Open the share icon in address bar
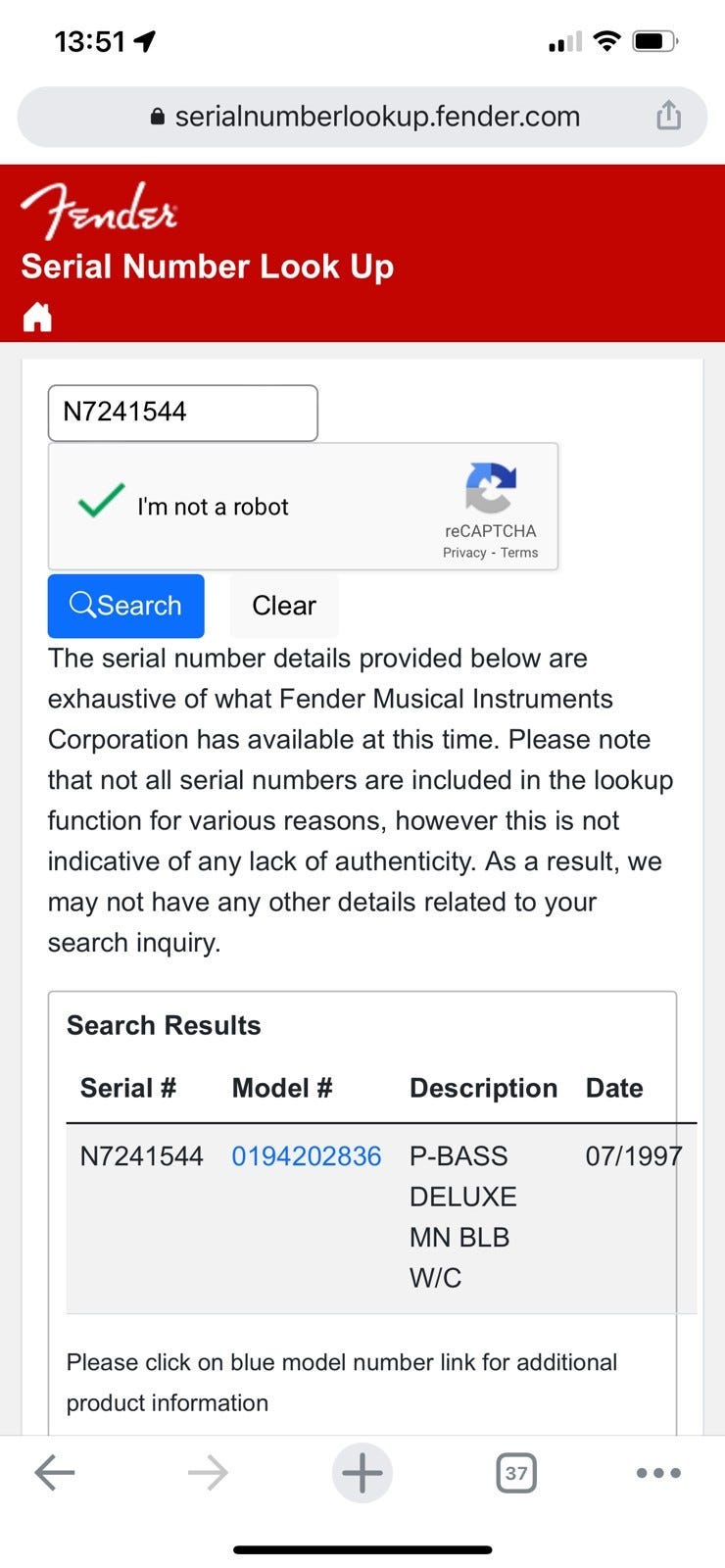725x1568 pixels. (x=668, y=116)
